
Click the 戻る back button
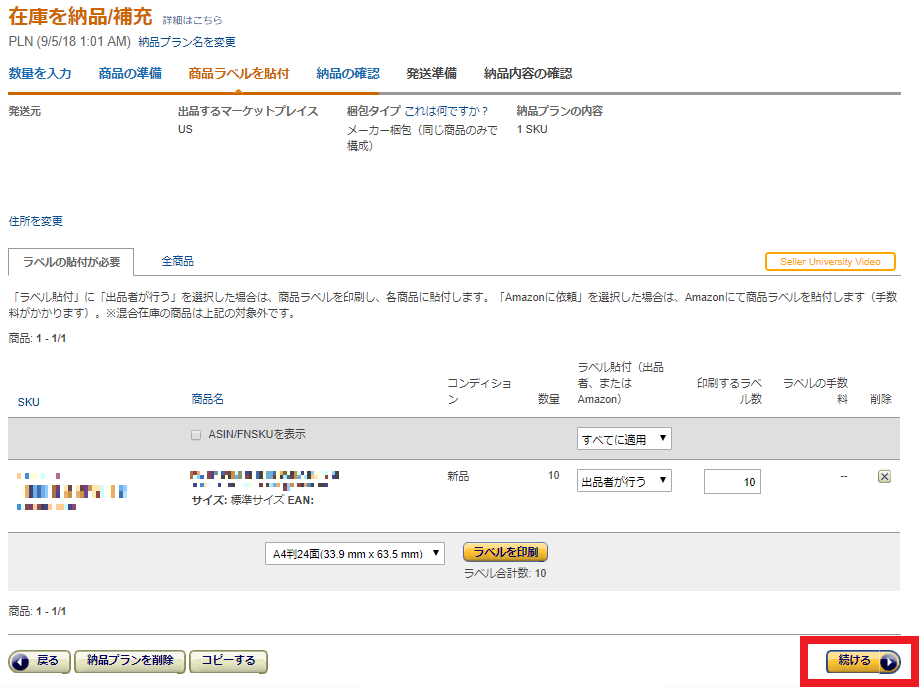click(x=39, y=661)
